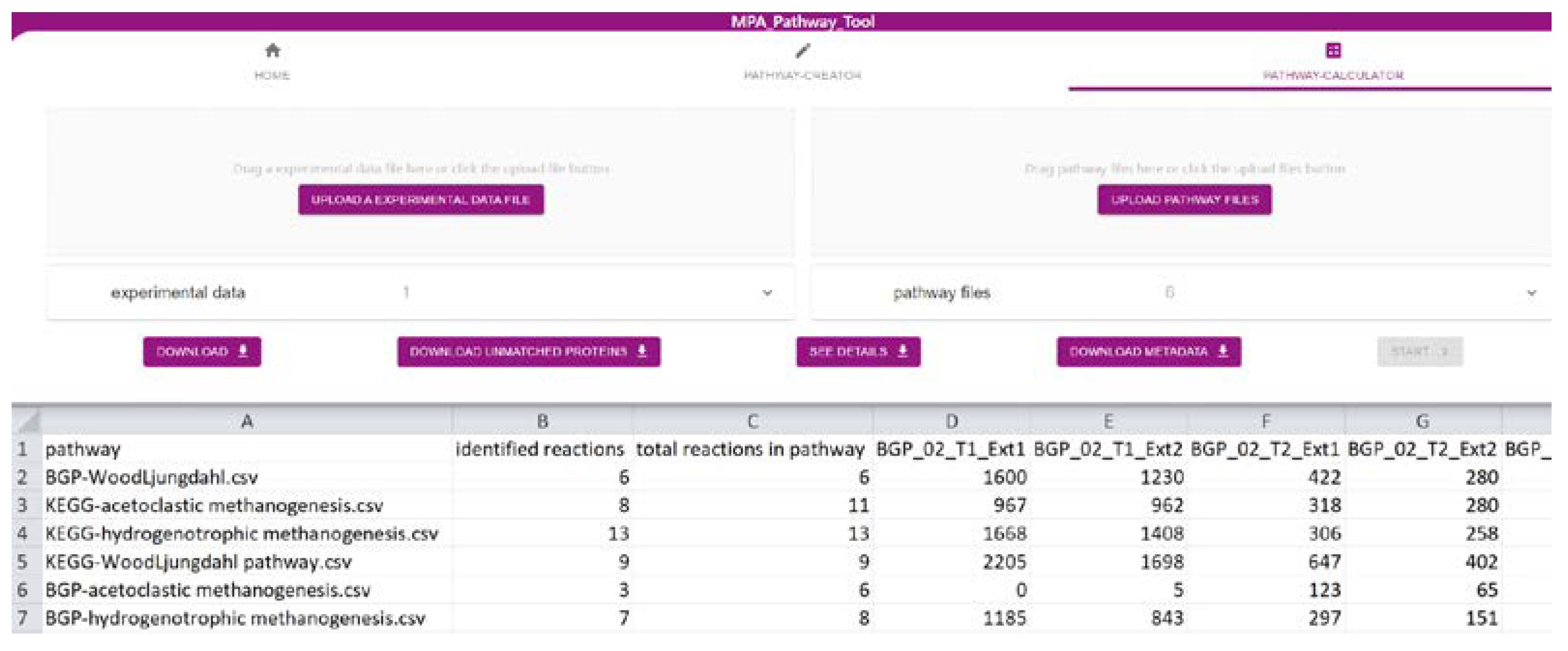Click download arrow icon on Download button
Screen dimensions: 1568x651
243,351
